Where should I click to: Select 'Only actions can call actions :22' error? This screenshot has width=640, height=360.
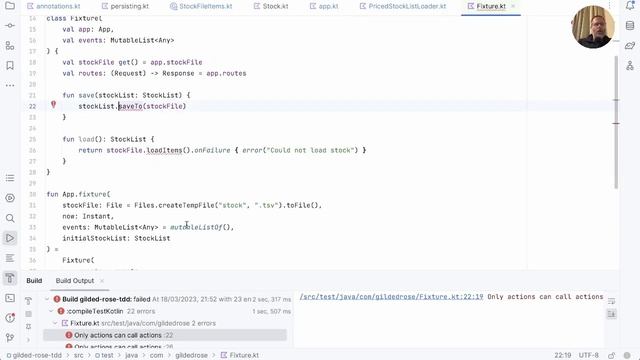pyautogui.click(x=165, y=335)
